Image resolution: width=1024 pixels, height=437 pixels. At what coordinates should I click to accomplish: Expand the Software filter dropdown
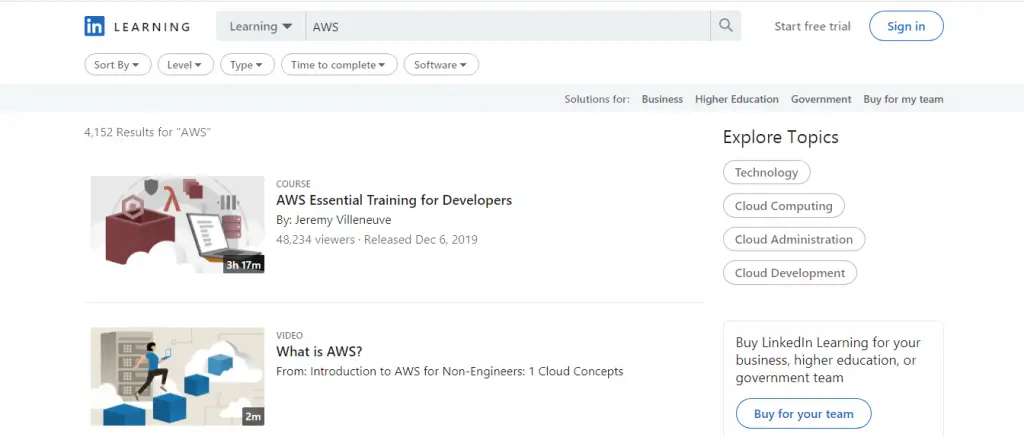point(441,65)
